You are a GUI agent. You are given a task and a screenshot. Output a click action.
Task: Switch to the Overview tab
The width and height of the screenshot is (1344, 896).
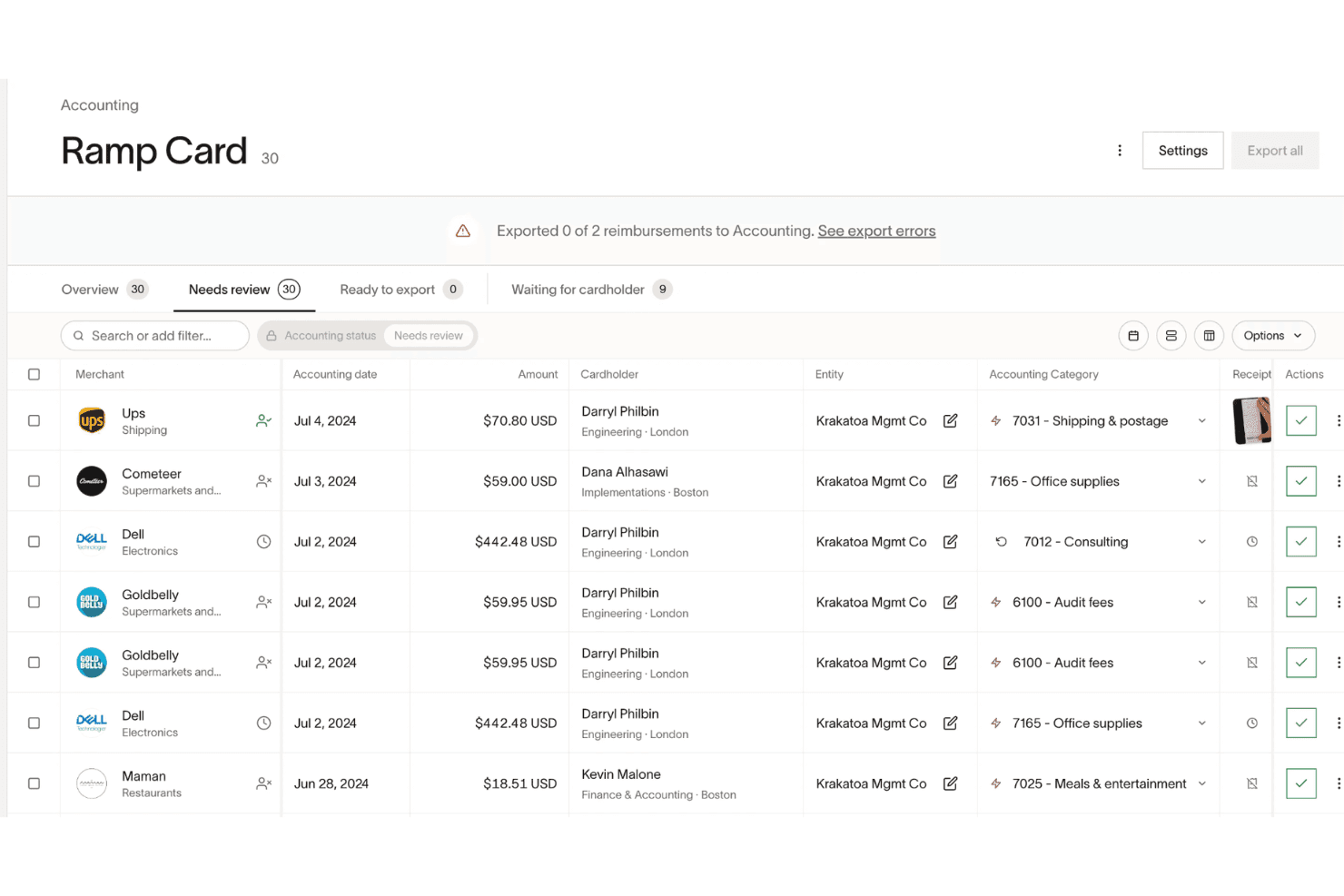104,290
